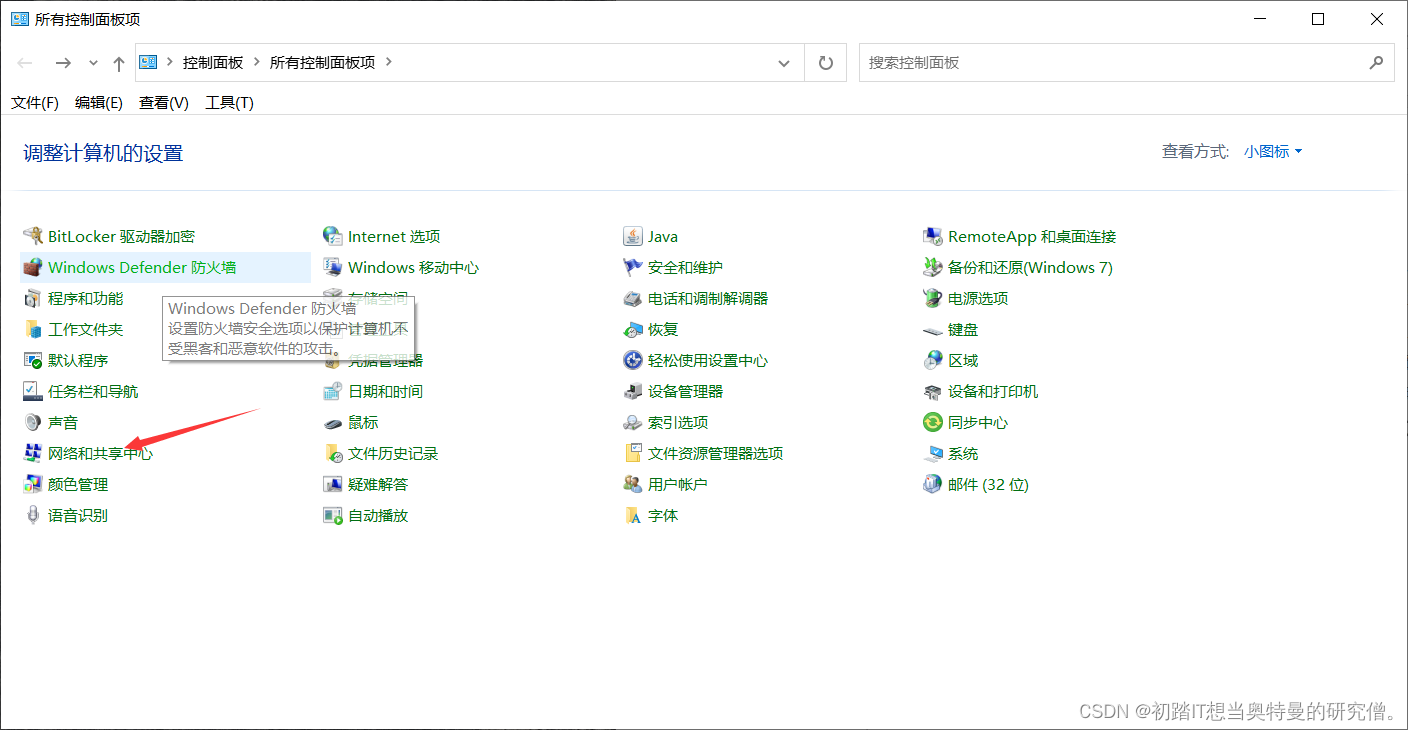This screenshot has height=730, width=1408.
Task: Open the 文件(F) menu
Action: pyautogui.click(x=35, y=103)
